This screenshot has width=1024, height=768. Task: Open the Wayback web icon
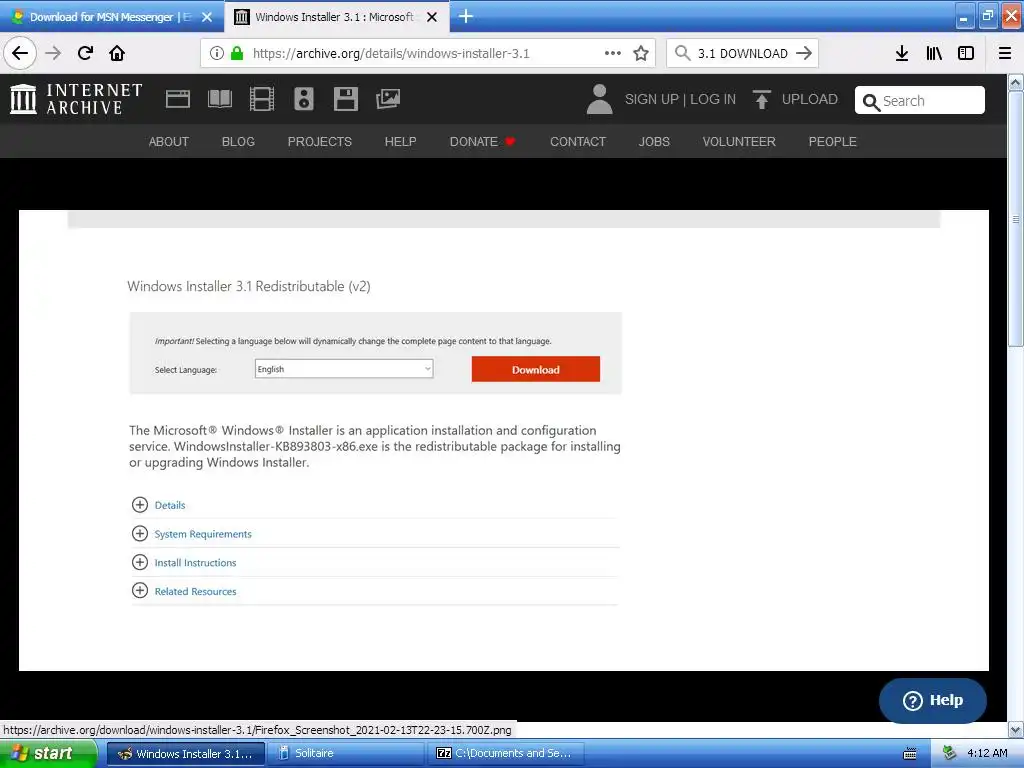click(x=178, y=99)
